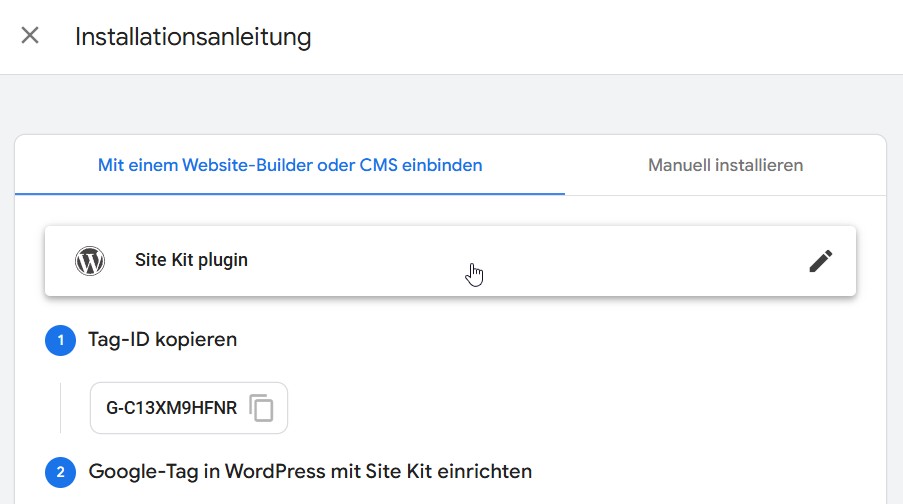Viewport: 903px width, 504px height.
Task: Copy the tag ID with the copy icon
Action: tap(261, 408)
